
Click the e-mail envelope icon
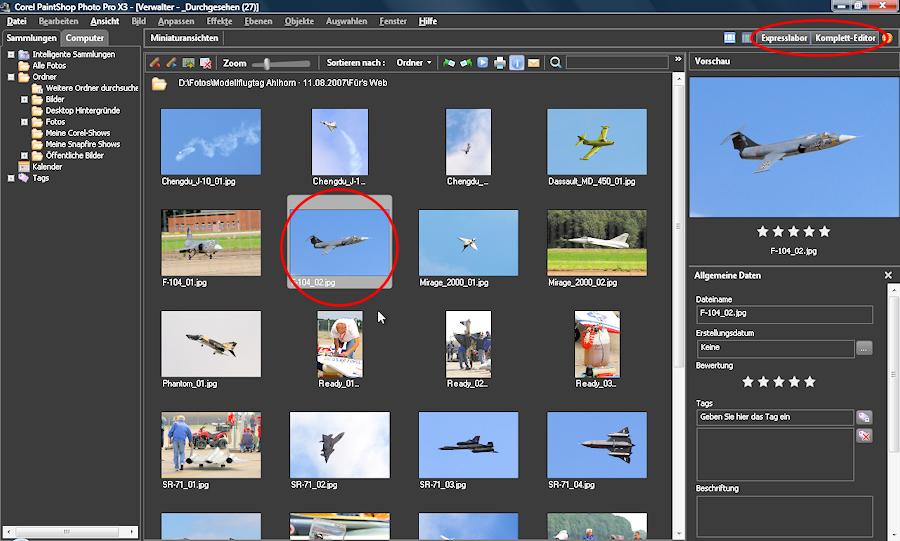534,63
